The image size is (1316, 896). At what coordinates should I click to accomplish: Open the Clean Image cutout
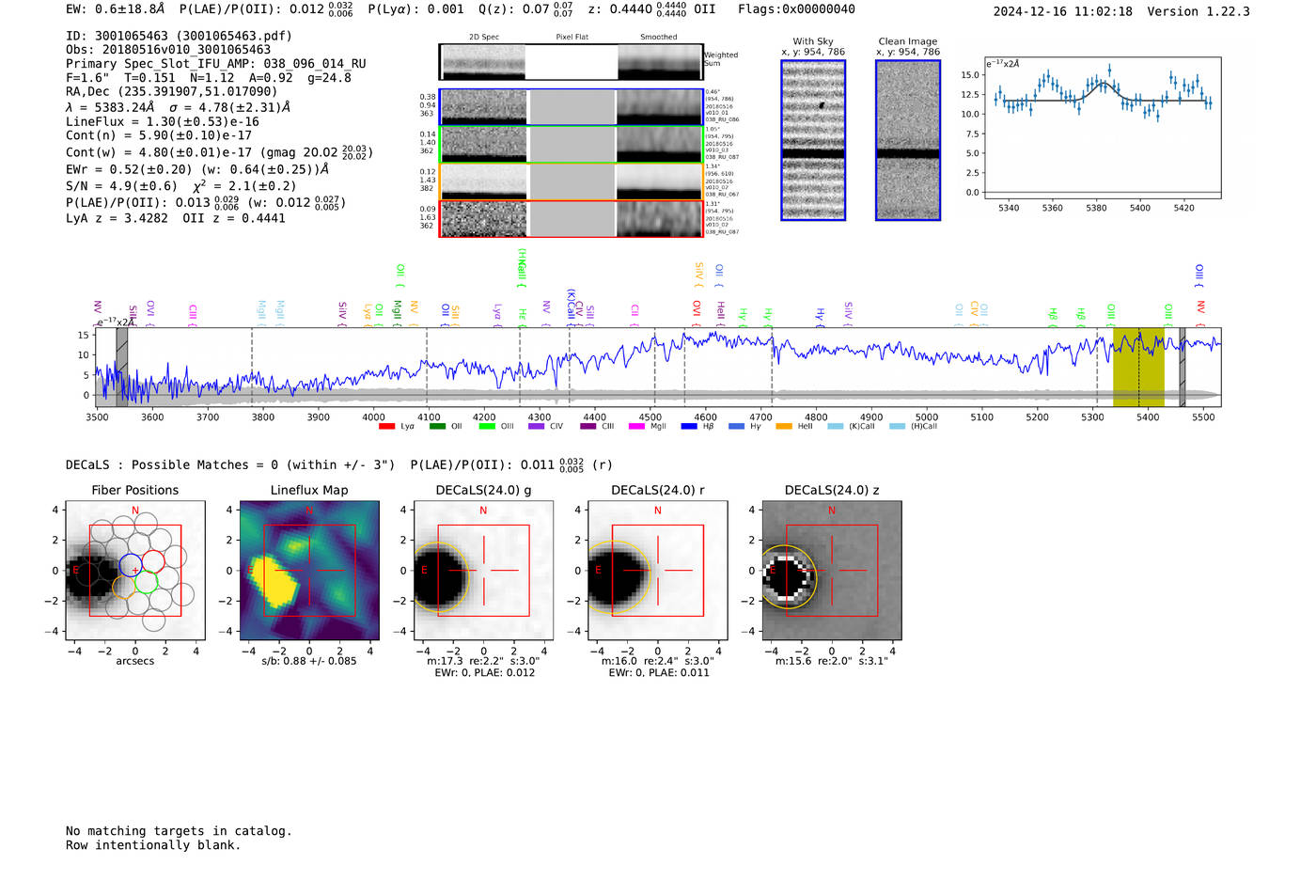908,140
